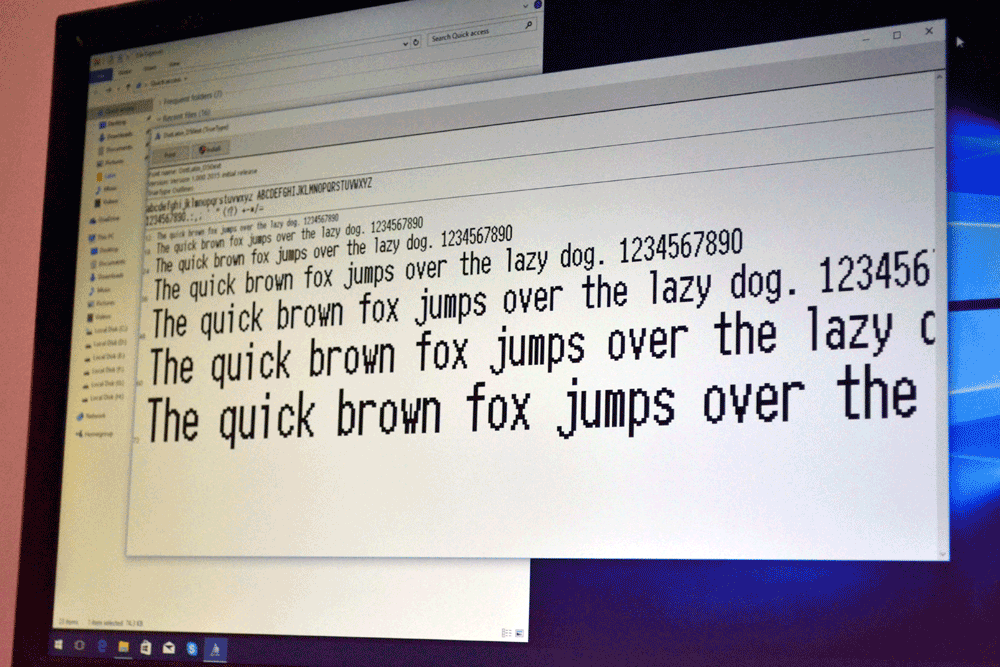Screen dimensions: 1000x667
Task: Open Local Disk (C:) in navigation pane
Action: click(107, 330)
